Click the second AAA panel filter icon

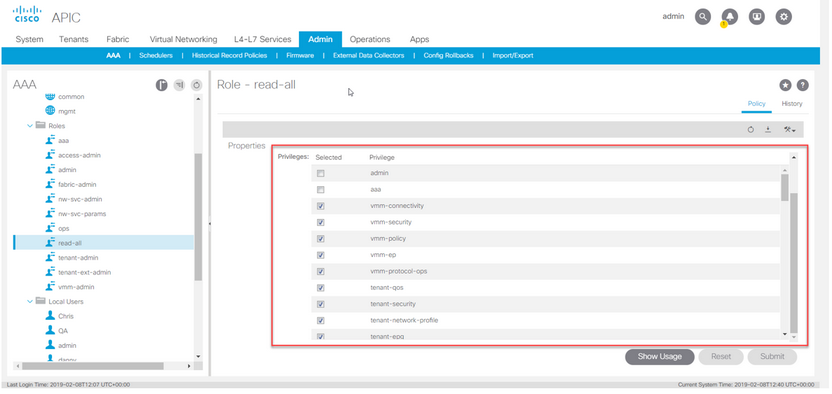(x=179, y=85)
